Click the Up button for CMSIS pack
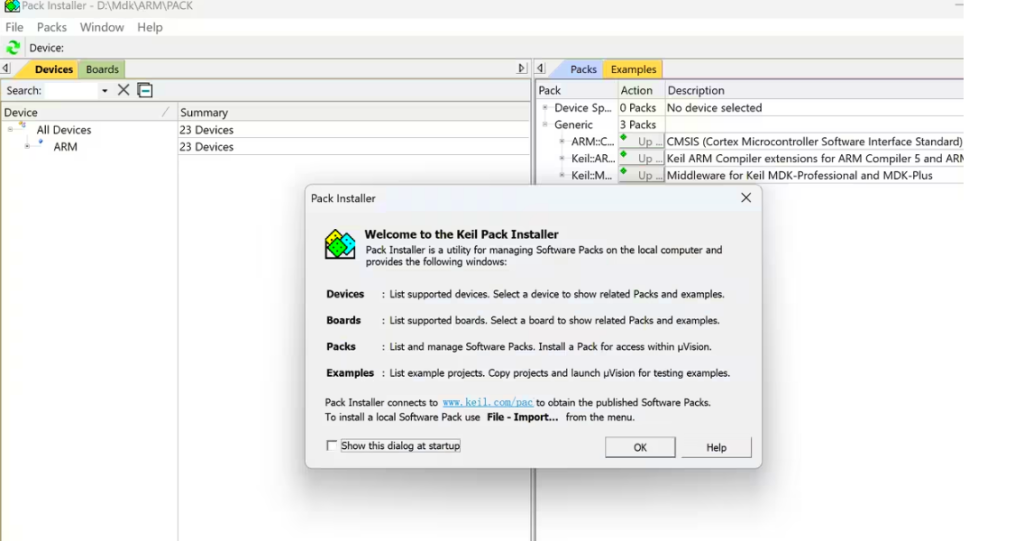The width and height of the screenshot is (1024, 541). 641,142
